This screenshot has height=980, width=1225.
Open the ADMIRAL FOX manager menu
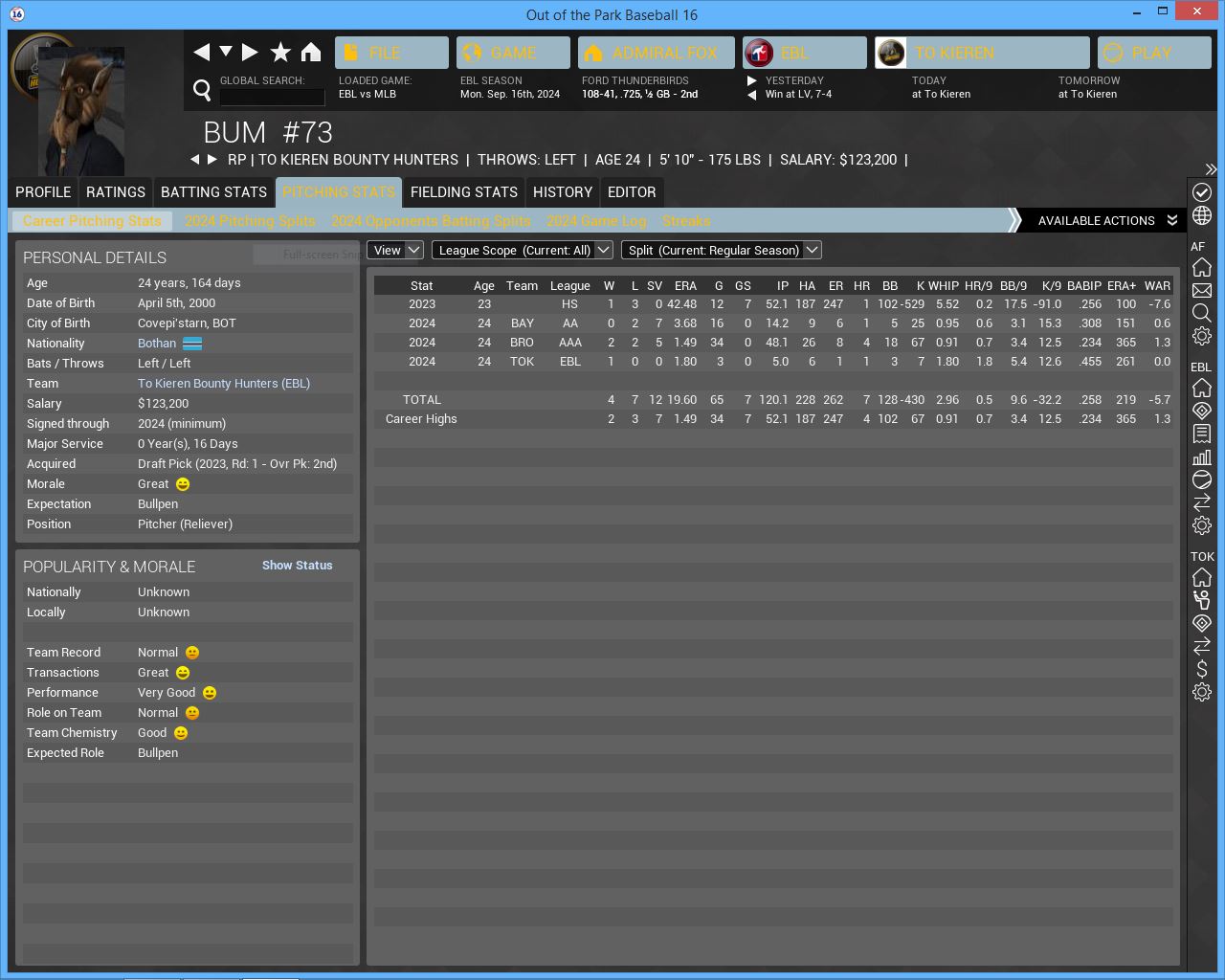[x=657, y=53]
